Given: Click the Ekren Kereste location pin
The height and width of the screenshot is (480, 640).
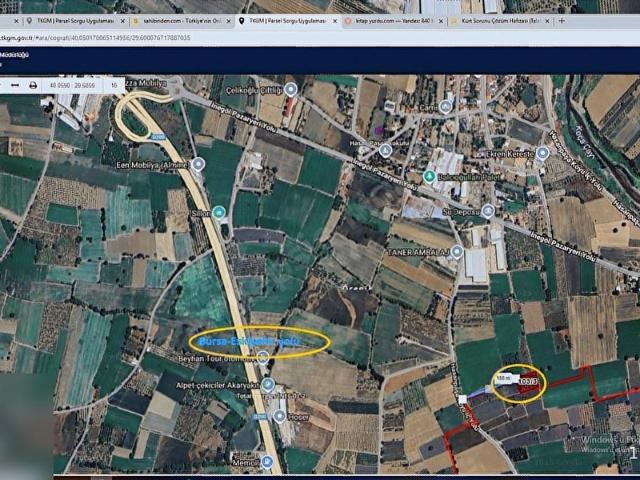Looking at the screenshot, I should point(542,154).
